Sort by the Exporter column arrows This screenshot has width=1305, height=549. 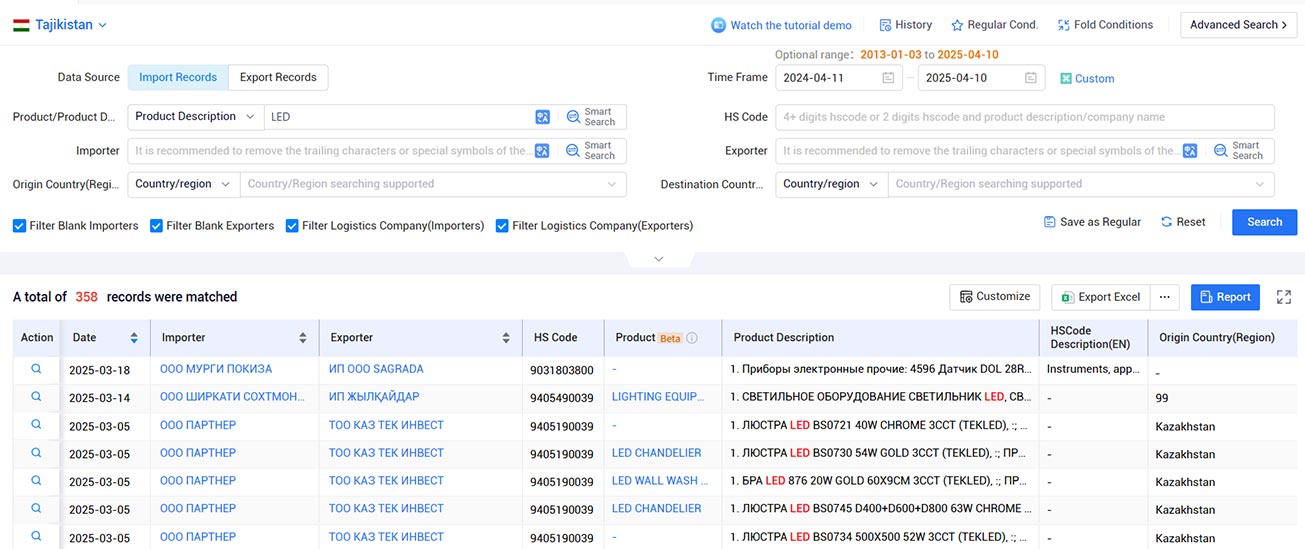pyautogui.click(x=506, y=338)
